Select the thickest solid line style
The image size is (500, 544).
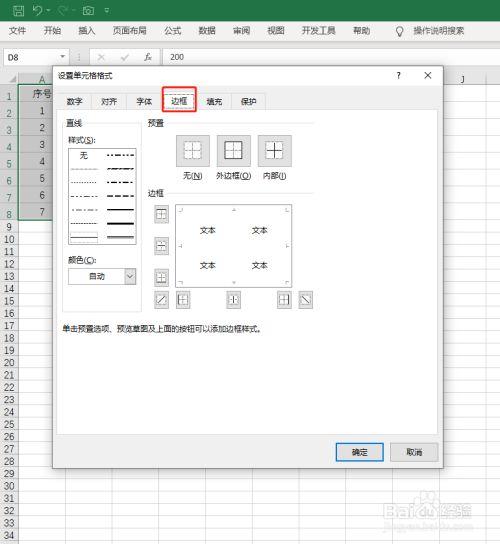pyautogui.click(x=120, y=224)
